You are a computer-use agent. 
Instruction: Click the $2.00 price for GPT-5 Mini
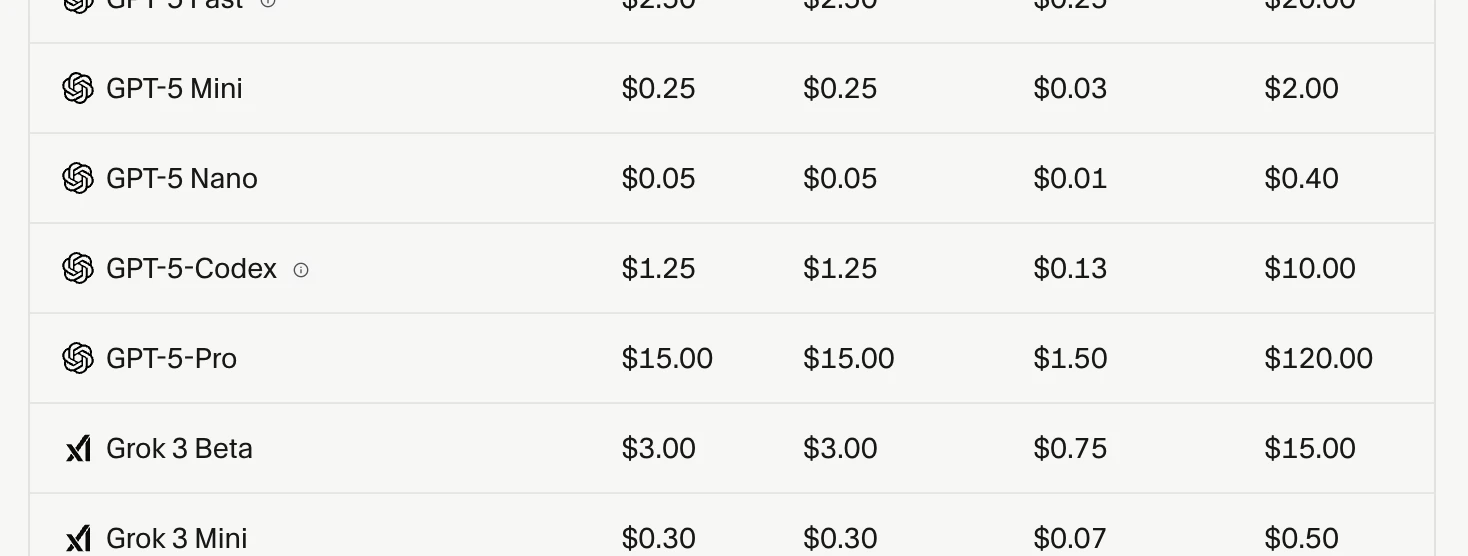[1301, 88]
